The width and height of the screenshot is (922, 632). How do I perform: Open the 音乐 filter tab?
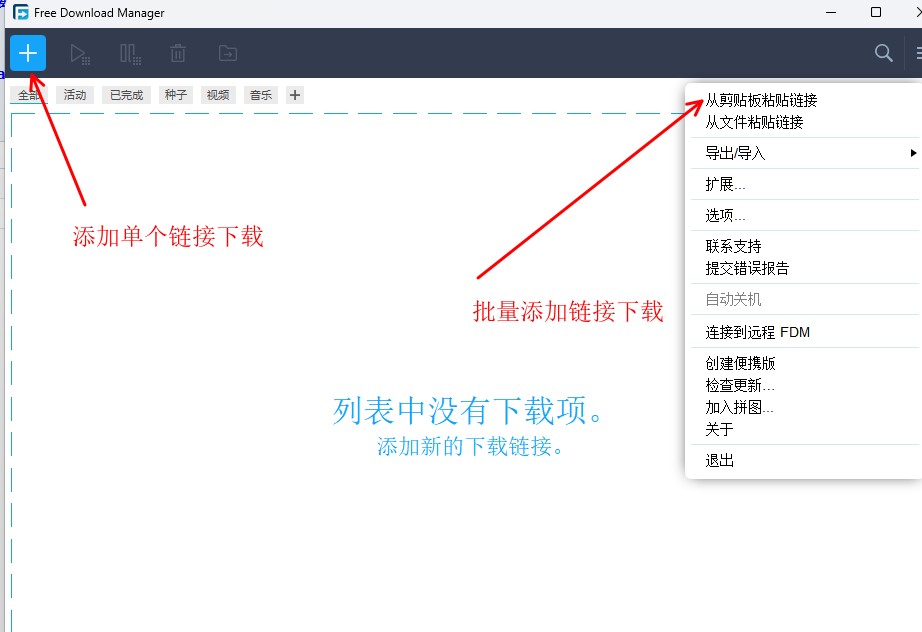click(x=260, y=95)
